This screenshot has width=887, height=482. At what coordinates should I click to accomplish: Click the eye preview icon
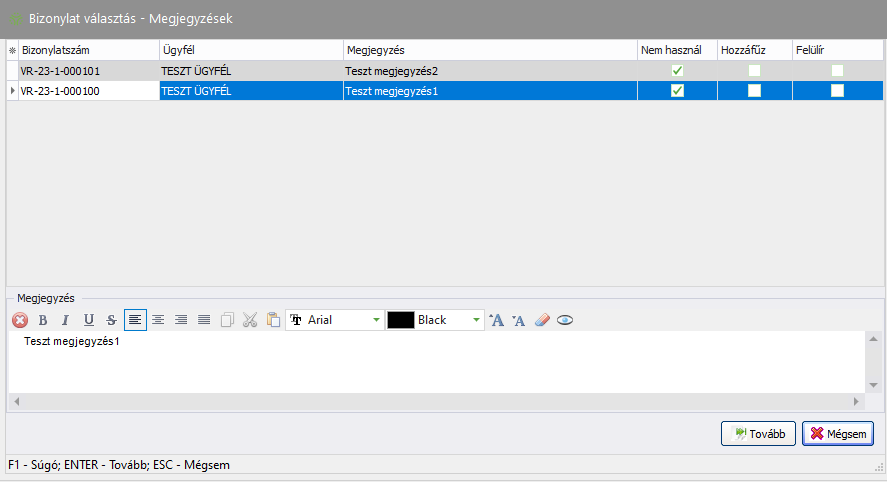click(x=565, y=320)
